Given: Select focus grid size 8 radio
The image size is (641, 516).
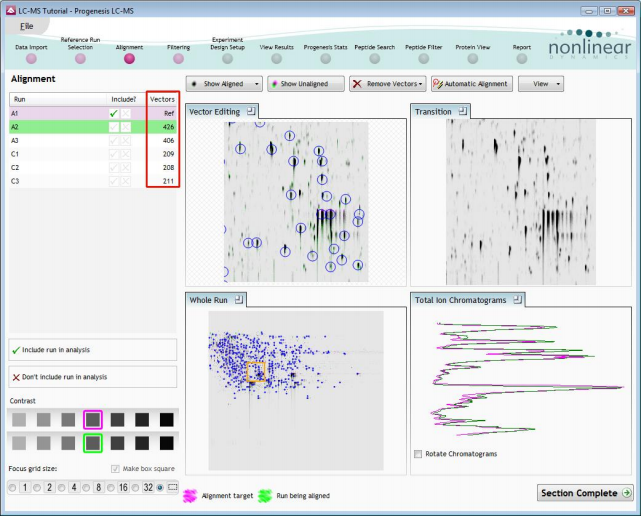Looking at the screenshot, I should point(86,487).
